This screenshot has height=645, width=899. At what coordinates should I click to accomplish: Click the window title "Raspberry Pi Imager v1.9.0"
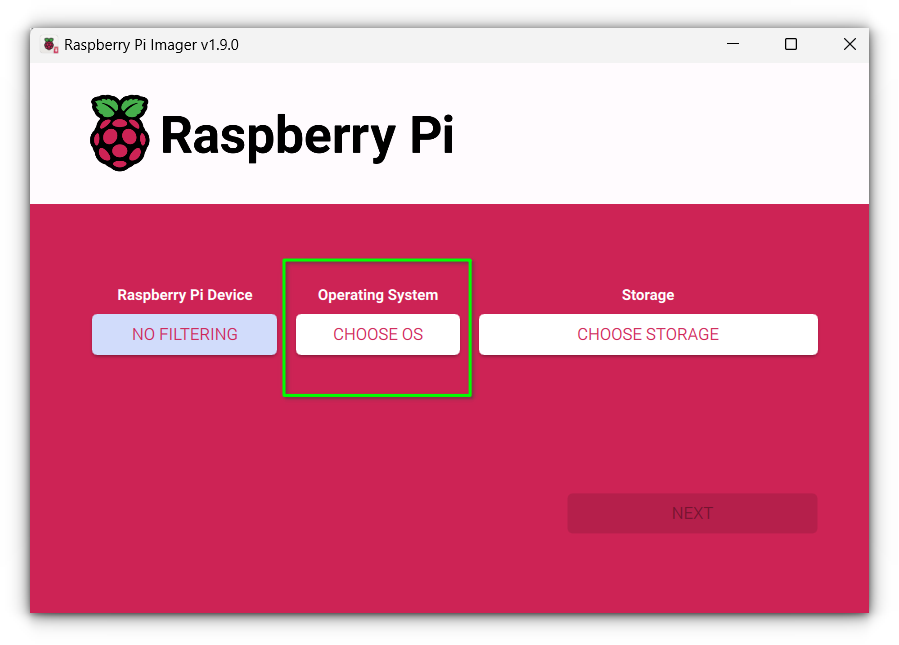pos(151,45)
